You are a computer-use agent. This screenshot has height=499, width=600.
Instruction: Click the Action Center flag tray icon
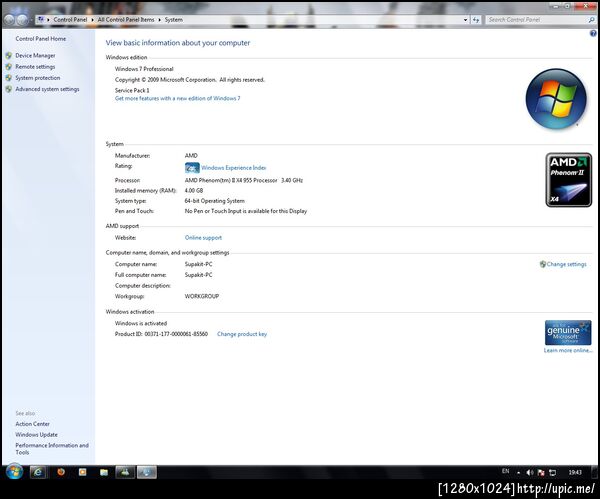coord(541,473)
